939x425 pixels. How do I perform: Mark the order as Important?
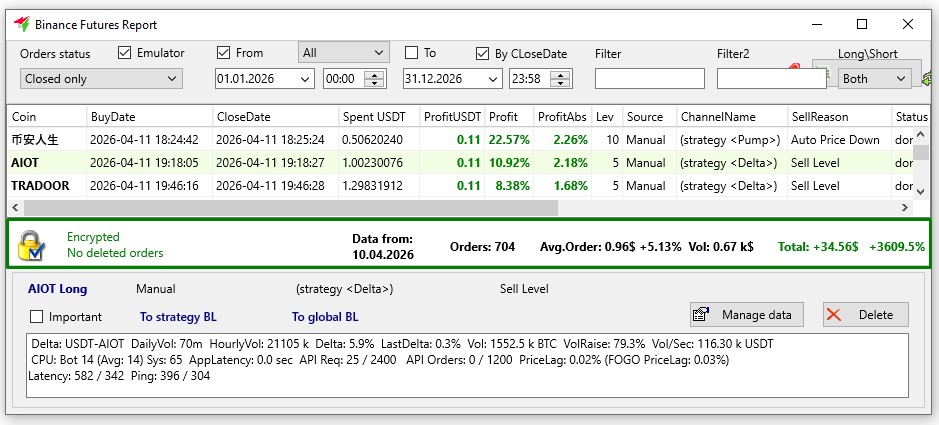point(37,317)
